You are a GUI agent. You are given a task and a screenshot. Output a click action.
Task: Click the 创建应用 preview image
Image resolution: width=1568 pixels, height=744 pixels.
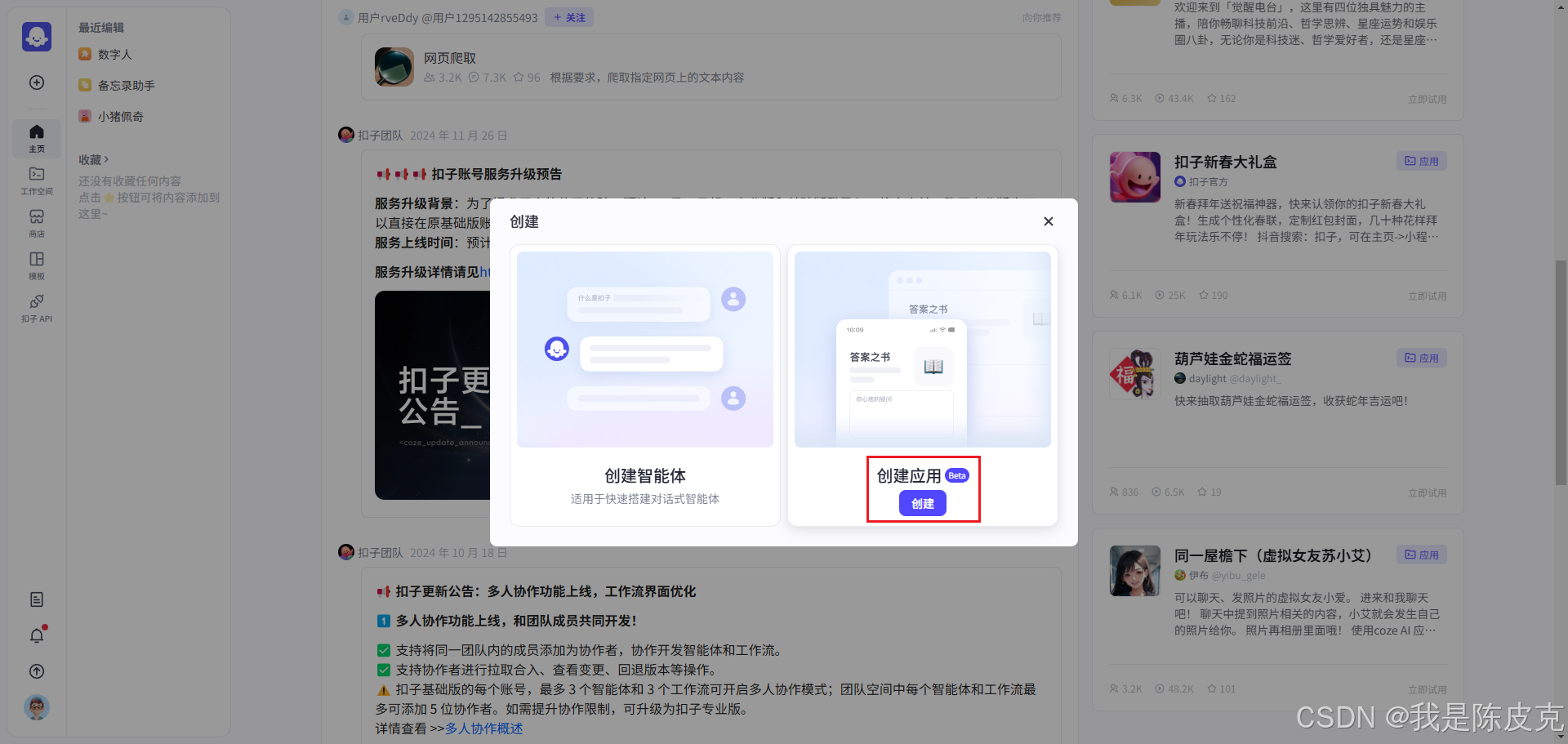pos(923,350)
